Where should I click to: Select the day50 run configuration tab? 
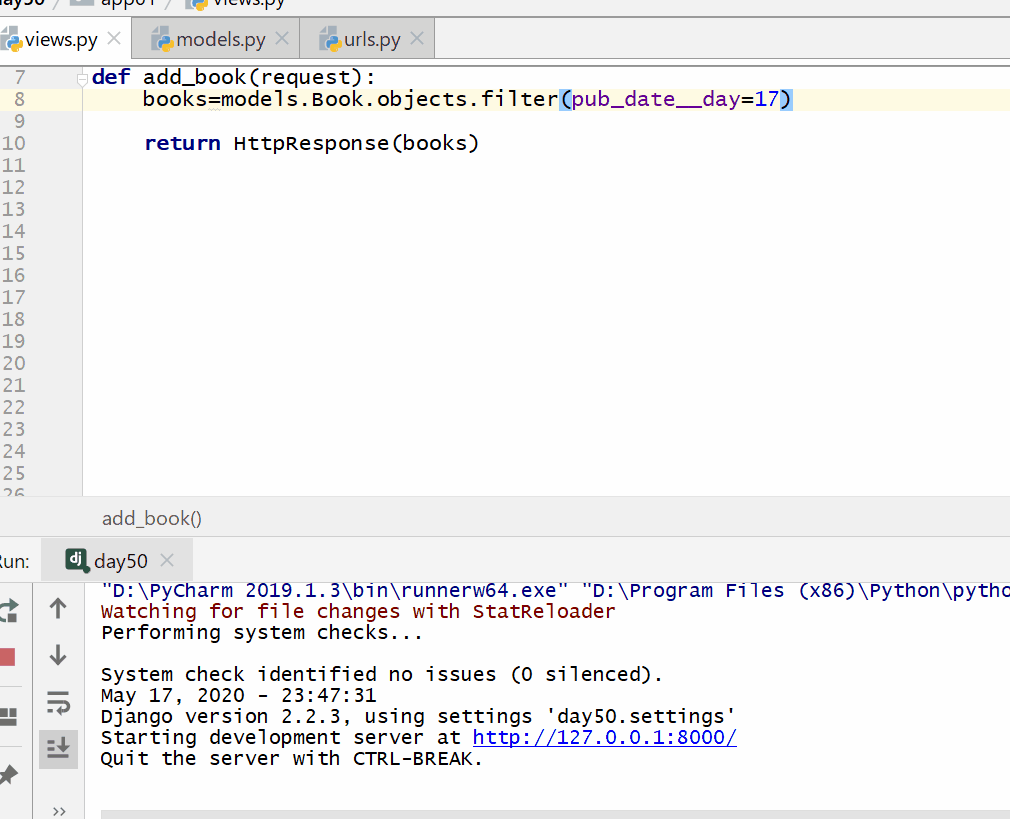click(x=120, y=561)
